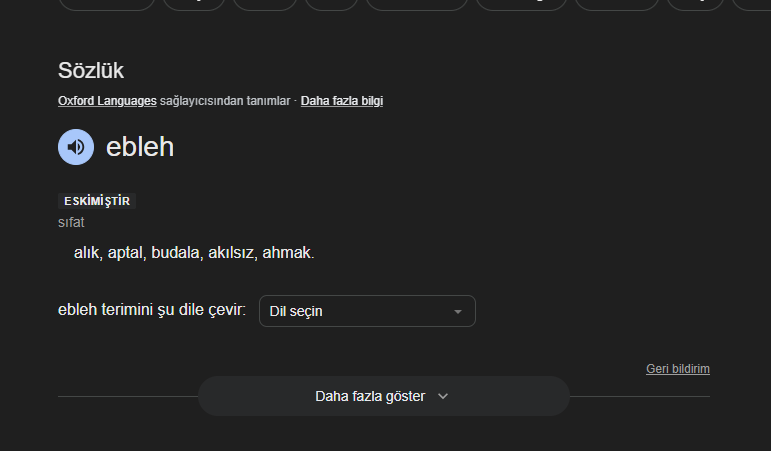Click the third cut-off chip at the top
This screenshot has height=451, width=771.
click(265, 4)
